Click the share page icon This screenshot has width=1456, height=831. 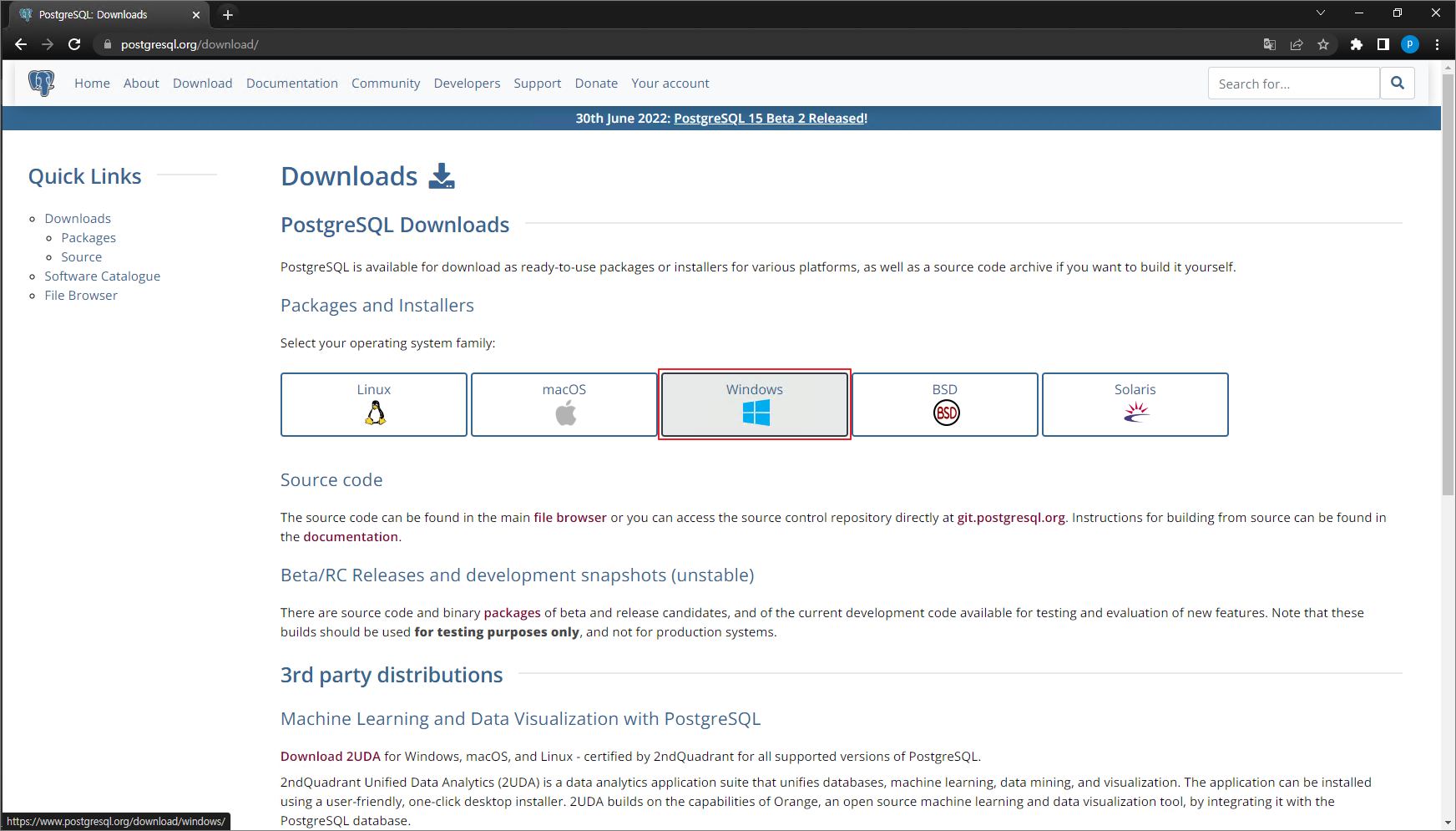point(1297,44)
